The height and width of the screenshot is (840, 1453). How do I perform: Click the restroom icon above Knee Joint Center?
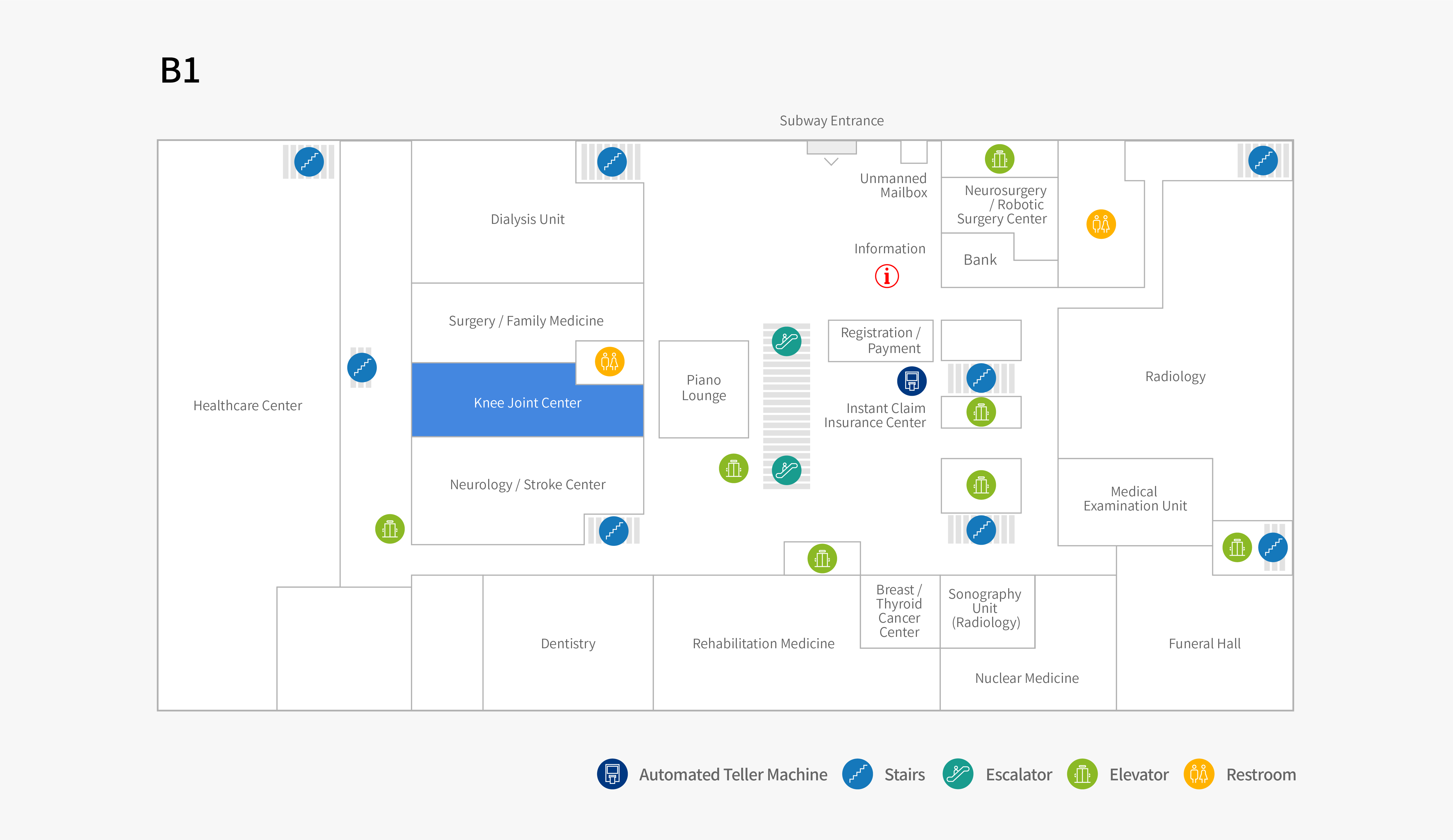(x=609, y=361)
